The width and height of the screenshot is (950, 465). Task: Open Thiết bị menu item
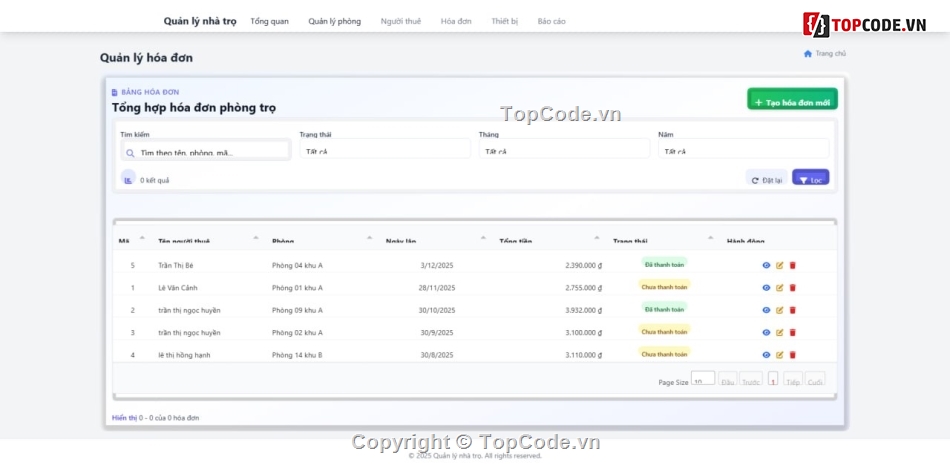(505, 21)
